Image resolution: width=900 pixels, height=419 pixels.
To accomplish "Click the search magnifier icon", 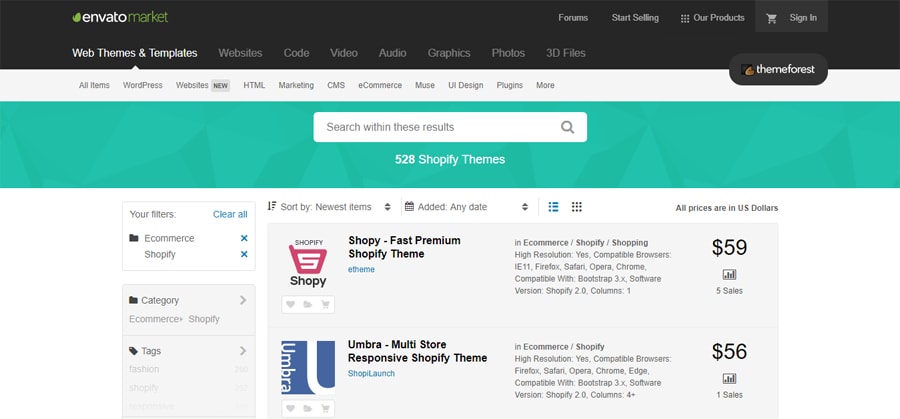I will point(567,127).
